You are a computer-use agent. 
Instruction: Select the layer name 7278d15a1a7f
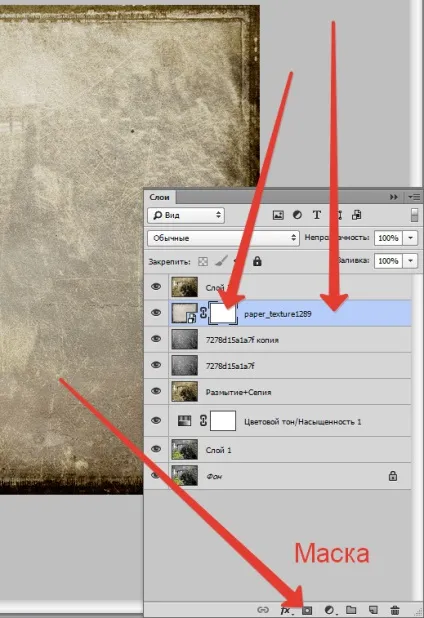click(230, 366)
